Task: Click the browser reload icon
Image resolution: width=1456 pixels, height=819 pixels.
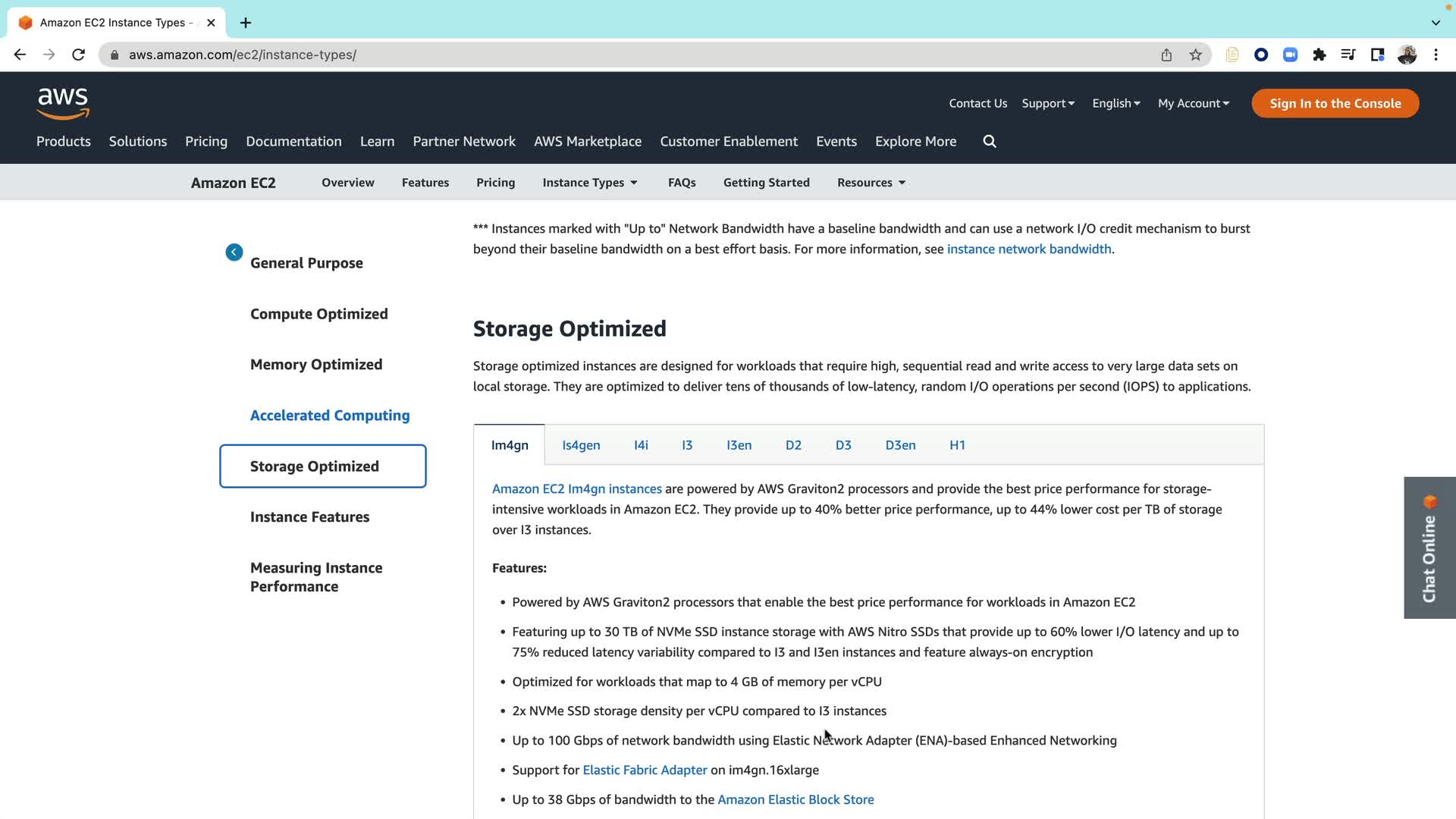Action: pyautogui.click(x=78, y=55)
